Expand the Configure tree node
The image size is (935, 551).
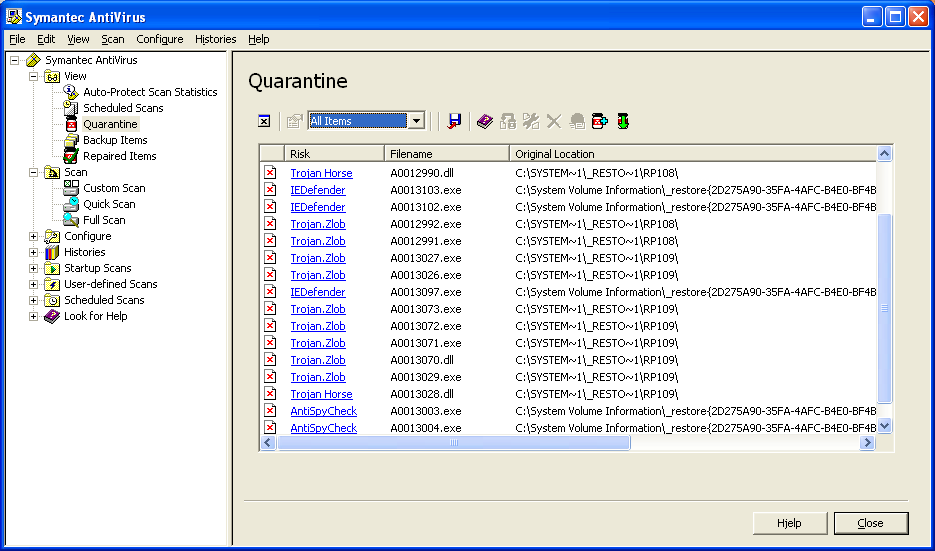34,236
